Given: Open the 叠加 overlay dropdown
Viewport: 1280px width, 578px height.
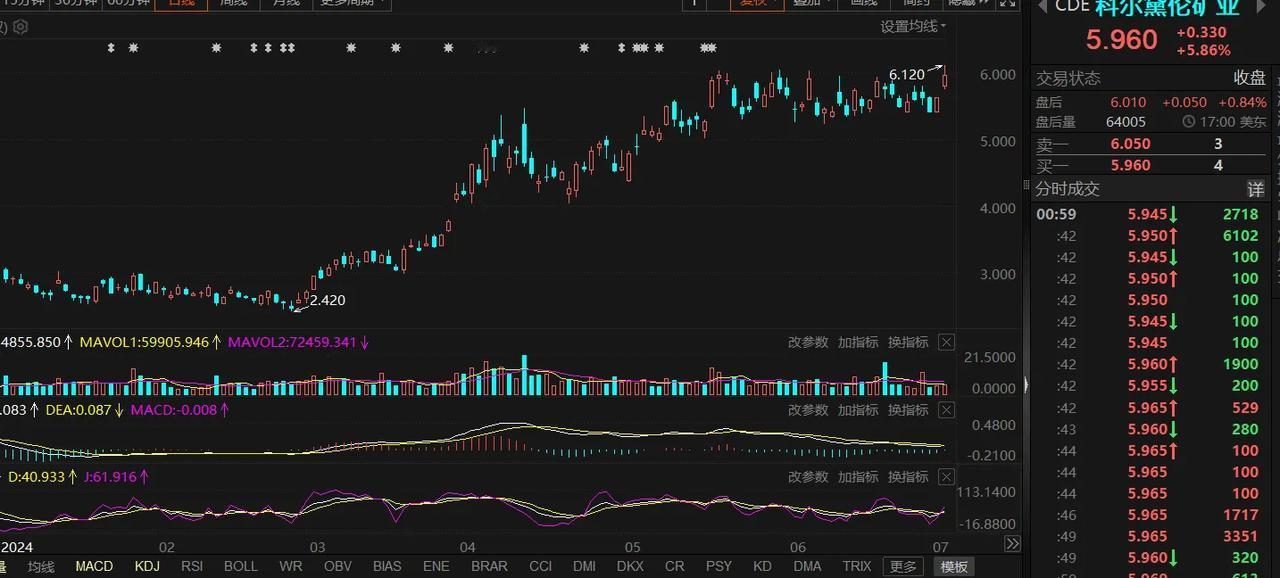Looking at the screenshot, I should point(811,3).
